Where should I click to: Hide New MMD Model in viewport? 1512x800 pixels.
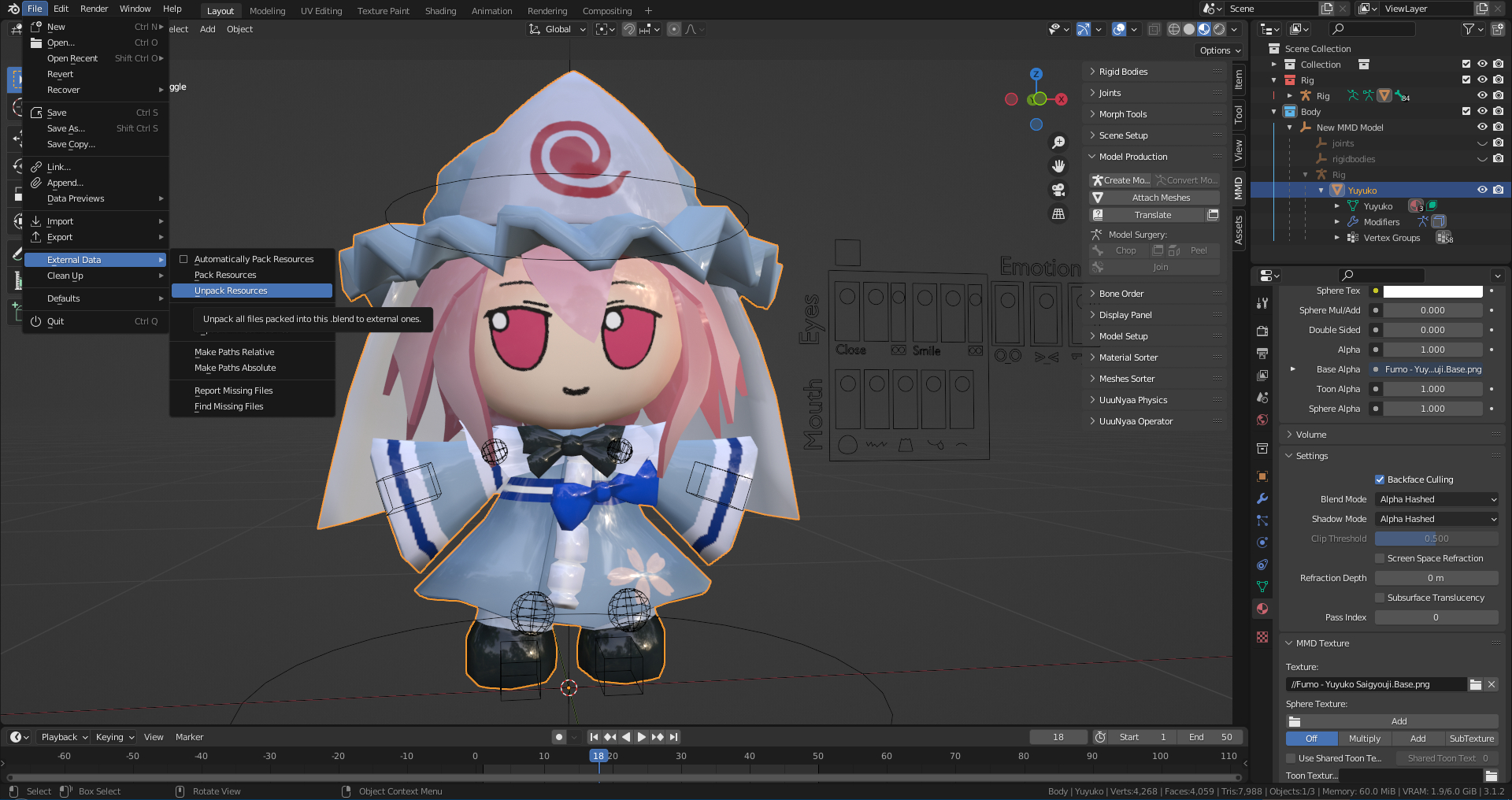(x=1482, y=127)
